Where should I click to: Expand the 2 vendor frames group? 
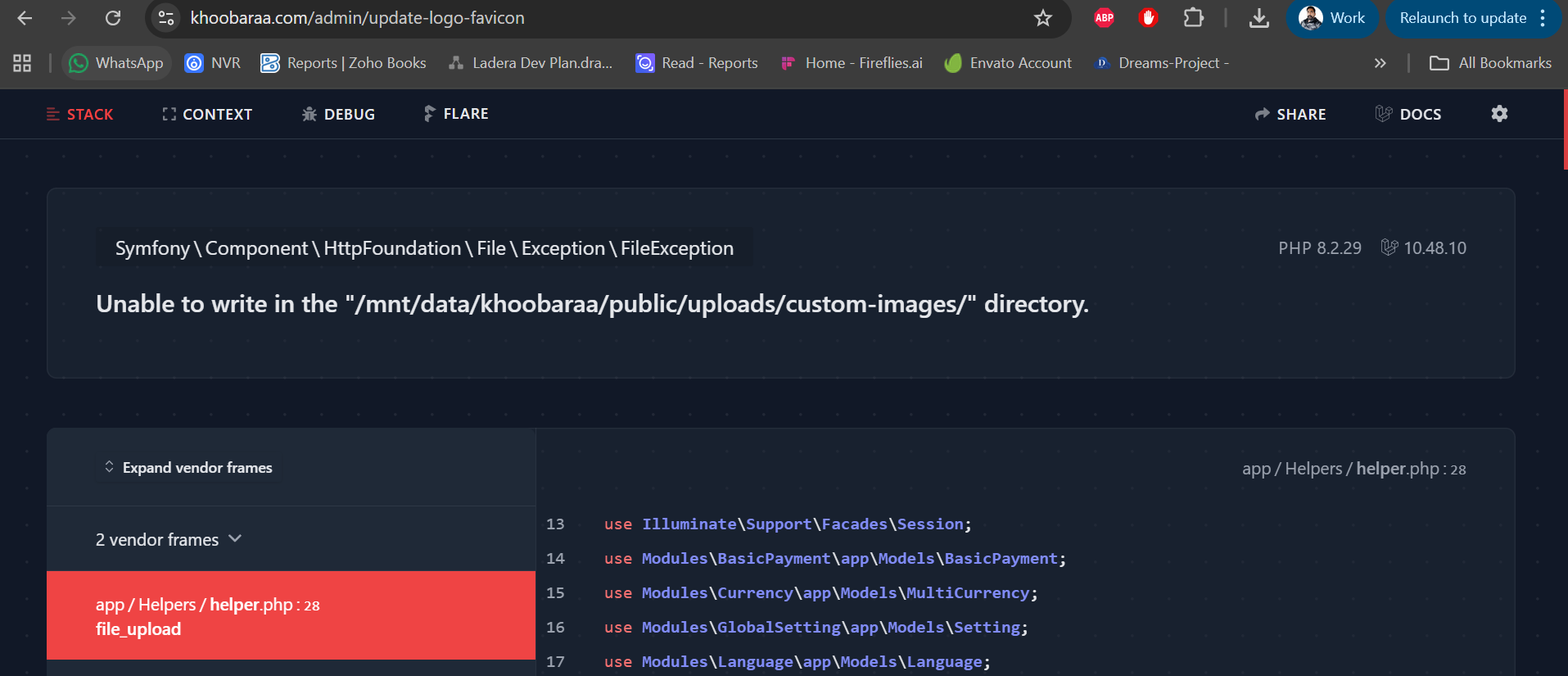click(168, 539)
